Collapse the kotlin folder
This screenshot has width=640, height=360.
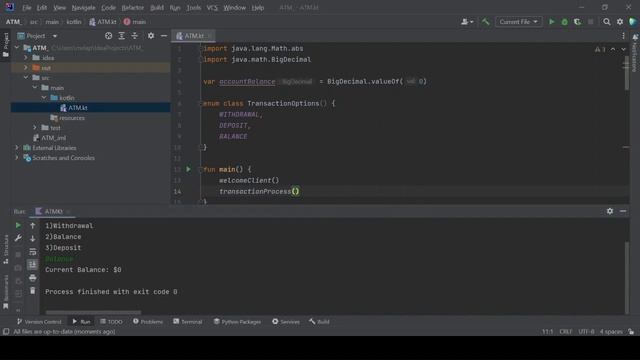pyautogui.click(x=44, y=98)
